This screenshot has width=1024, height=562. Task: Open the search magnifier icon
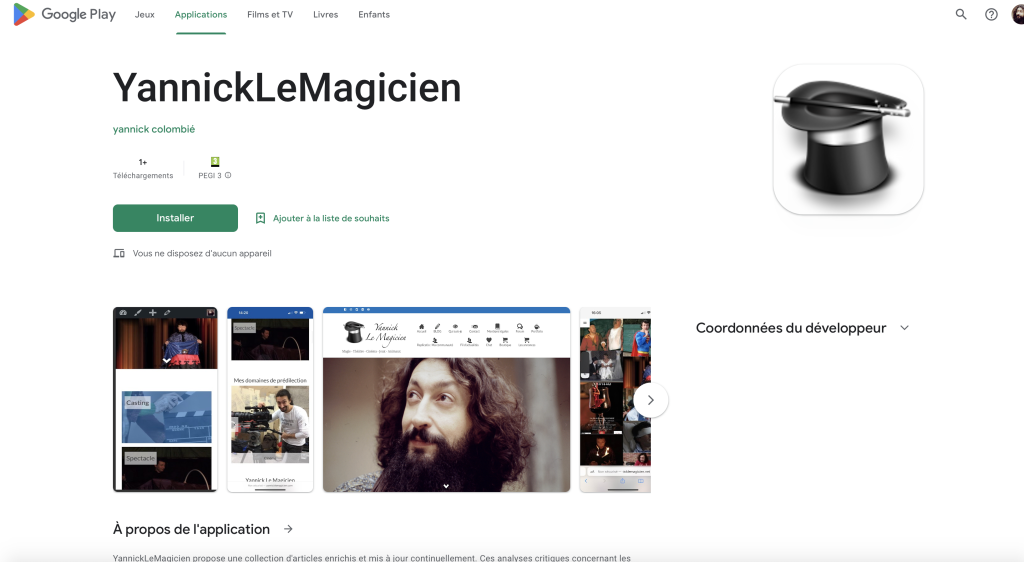click(x=961, y=14)
